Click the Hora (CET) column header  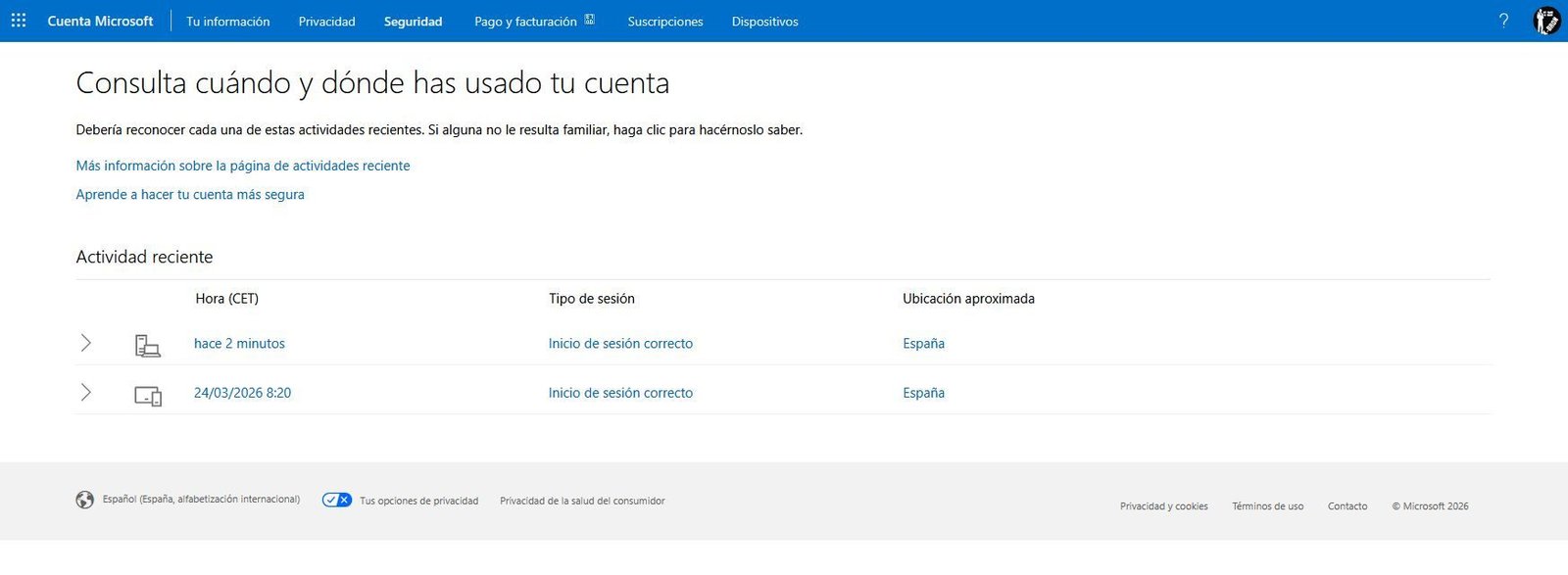(x=226, y=298)
